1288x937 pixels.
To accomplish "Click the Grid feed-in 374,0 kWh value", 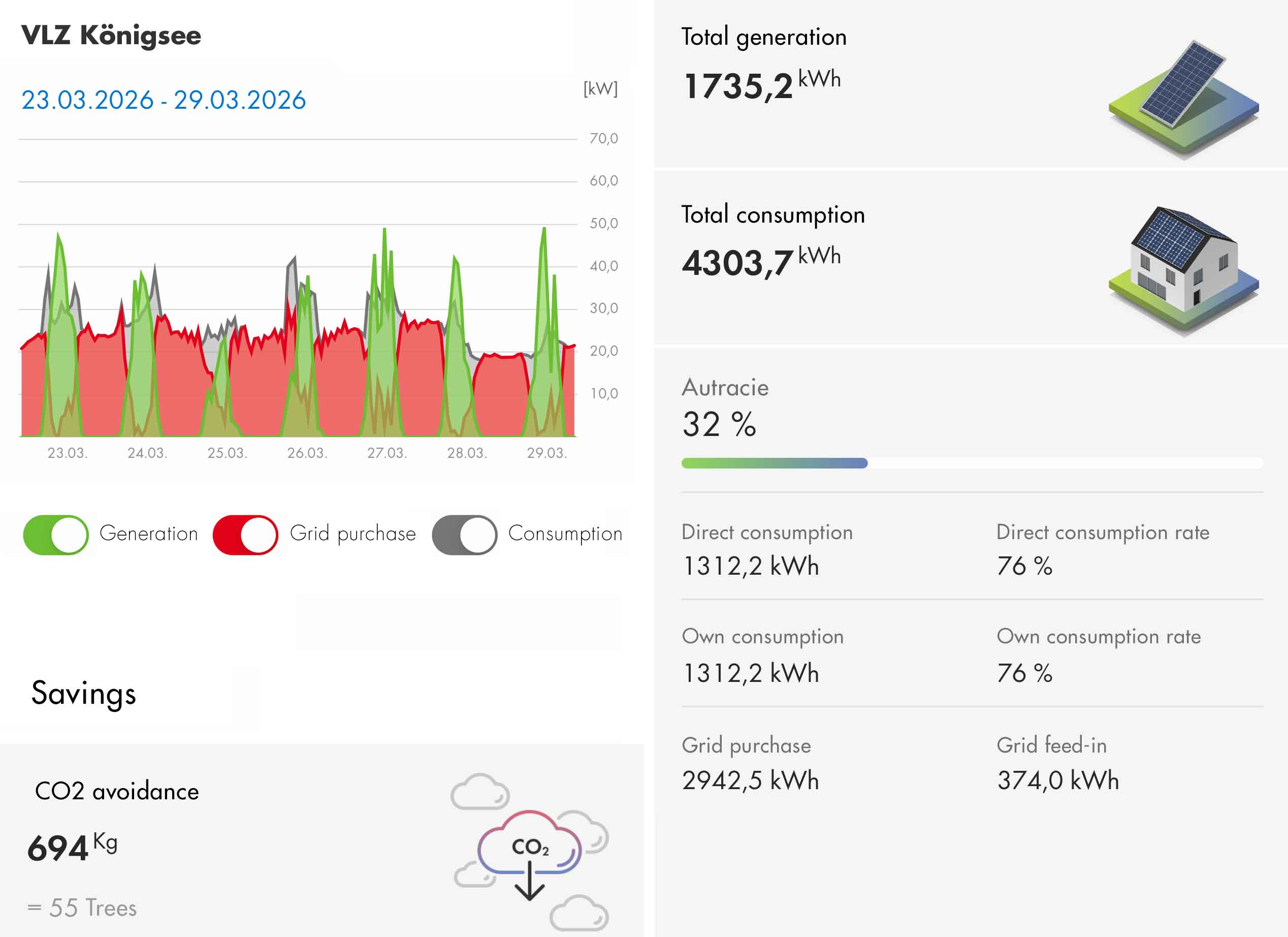I will click(1057, 780).
